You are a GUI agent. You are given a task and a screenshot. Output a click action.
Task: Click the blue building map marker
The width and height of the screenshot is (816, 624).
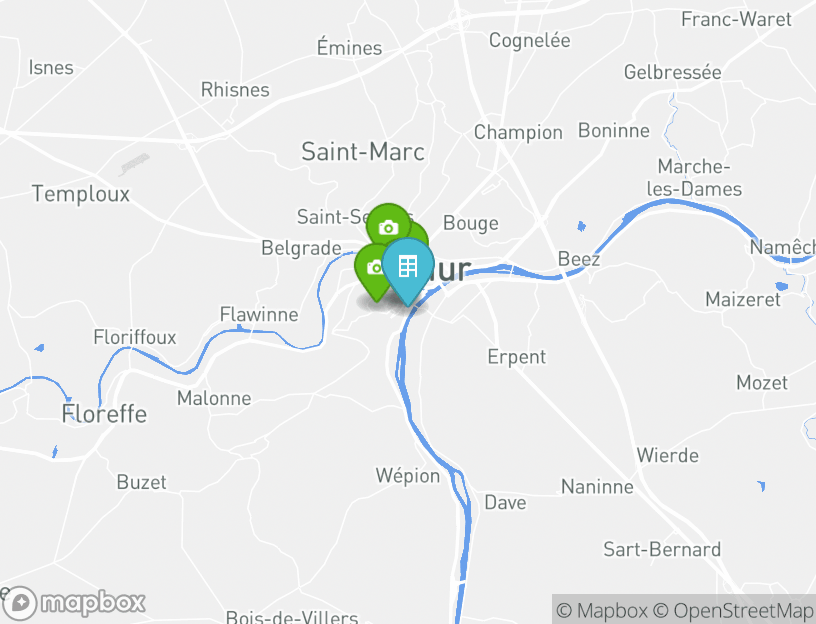pyautogui.click(x=408, y=268)
